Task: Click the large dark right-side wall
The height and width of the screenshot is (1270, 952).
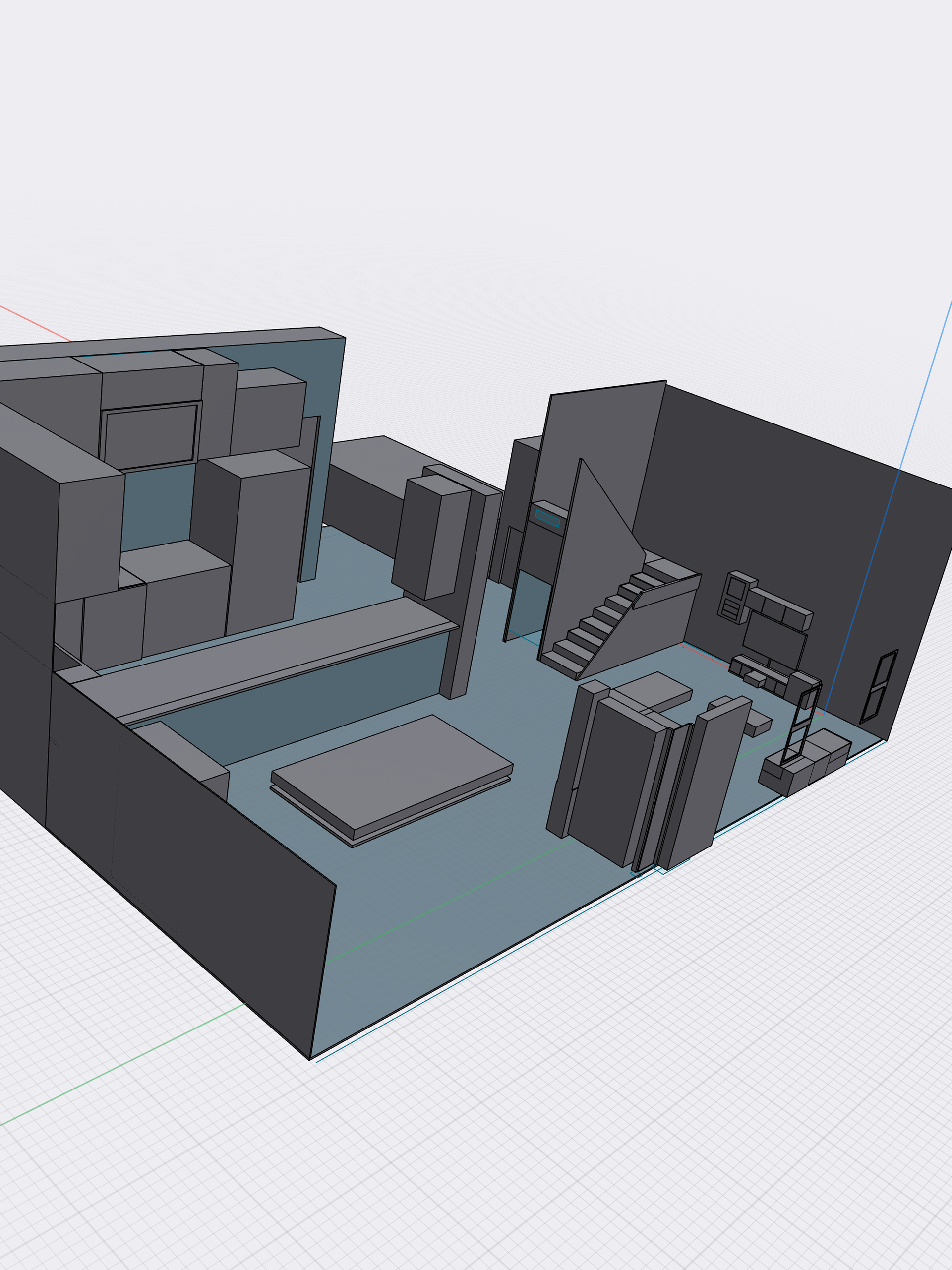Action: click(x=804, y=517)
